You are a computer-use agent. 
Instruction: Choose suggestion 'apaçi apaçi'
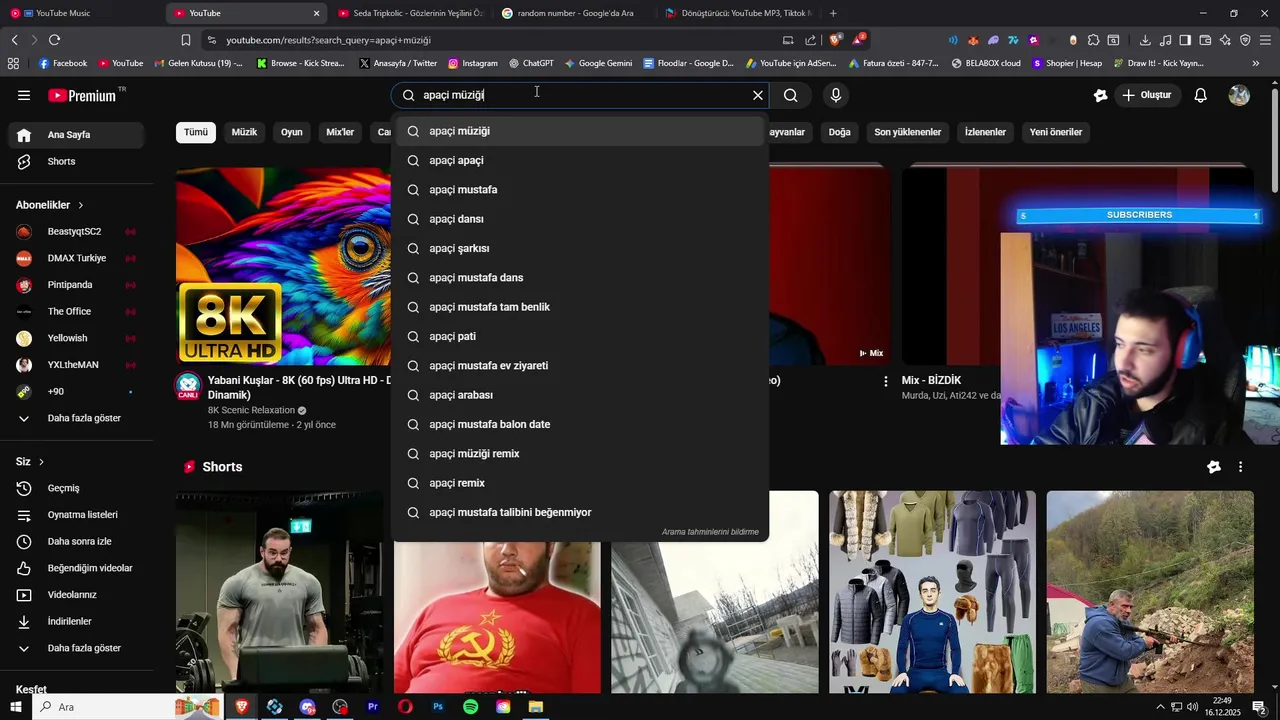tap(580, 160)
